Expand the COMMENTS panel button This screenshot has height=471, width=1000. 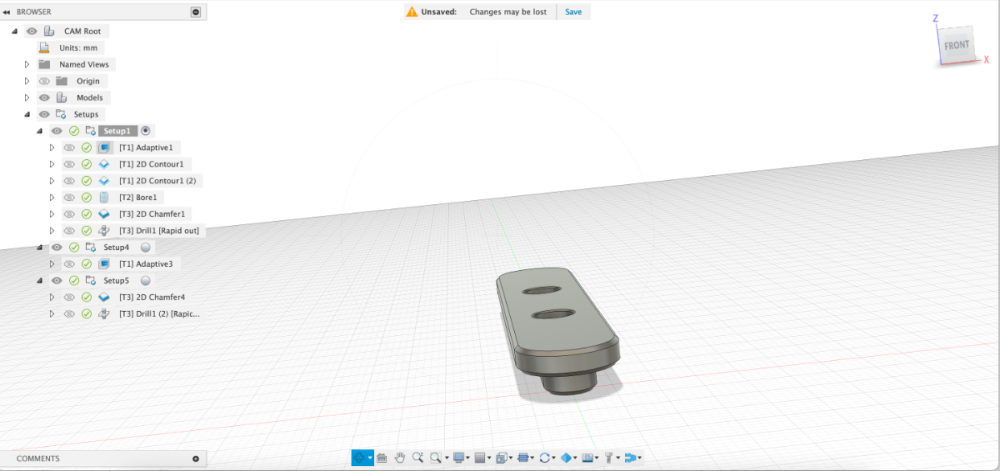pyautogui.click(x=196, y=459)
